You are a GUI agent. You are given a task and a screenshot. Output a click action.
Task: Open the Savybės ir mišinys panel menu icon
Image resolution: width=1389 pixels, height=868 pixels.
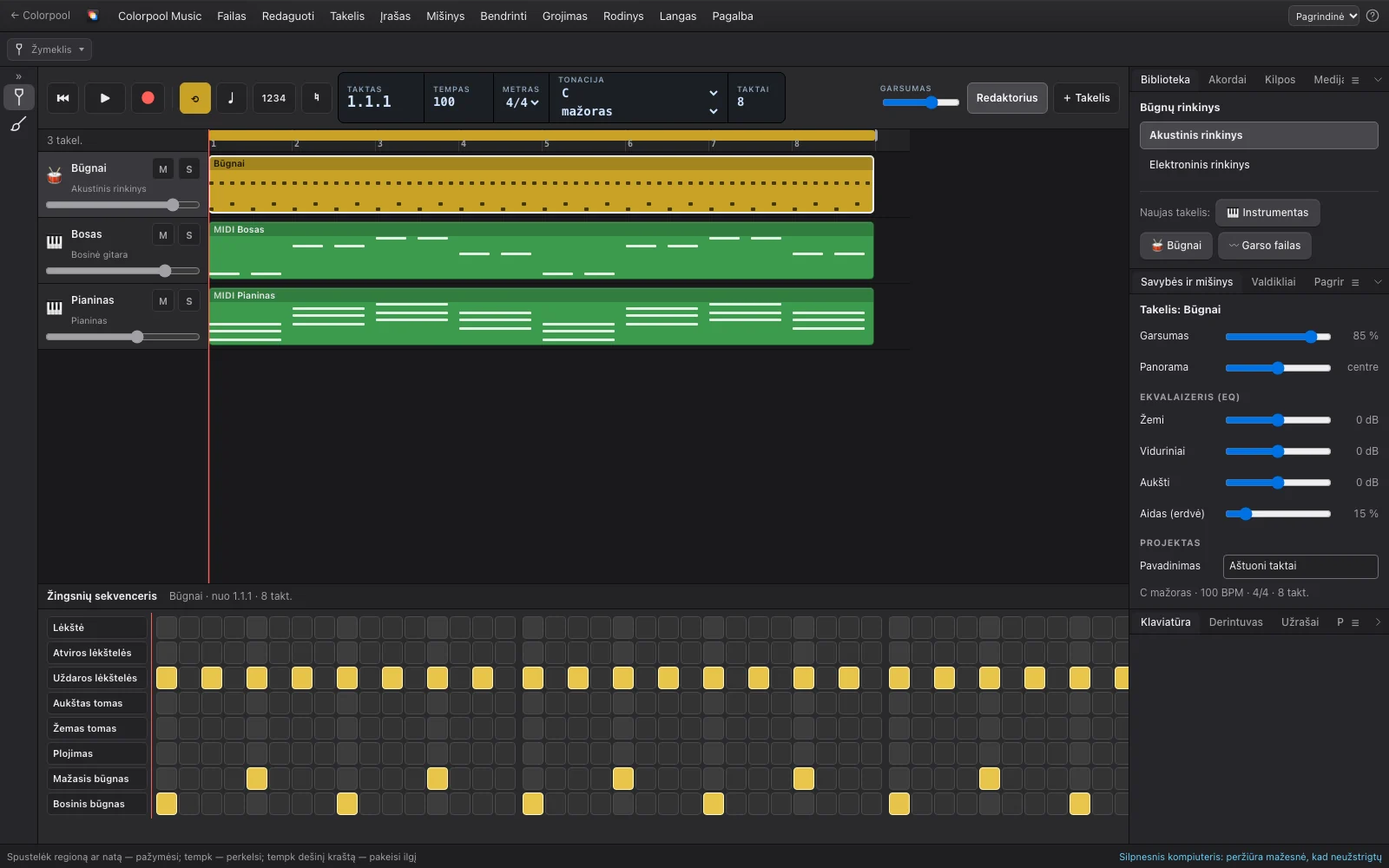1355,282
